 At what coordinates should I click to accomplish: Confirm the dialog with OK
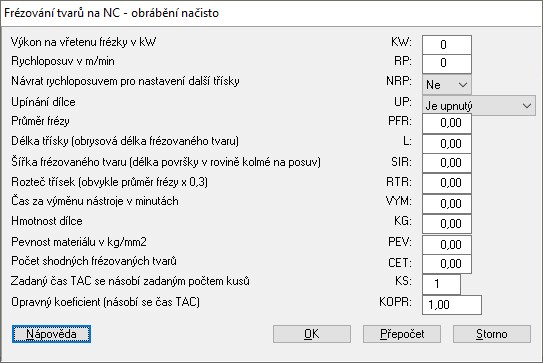pos(312,334)
